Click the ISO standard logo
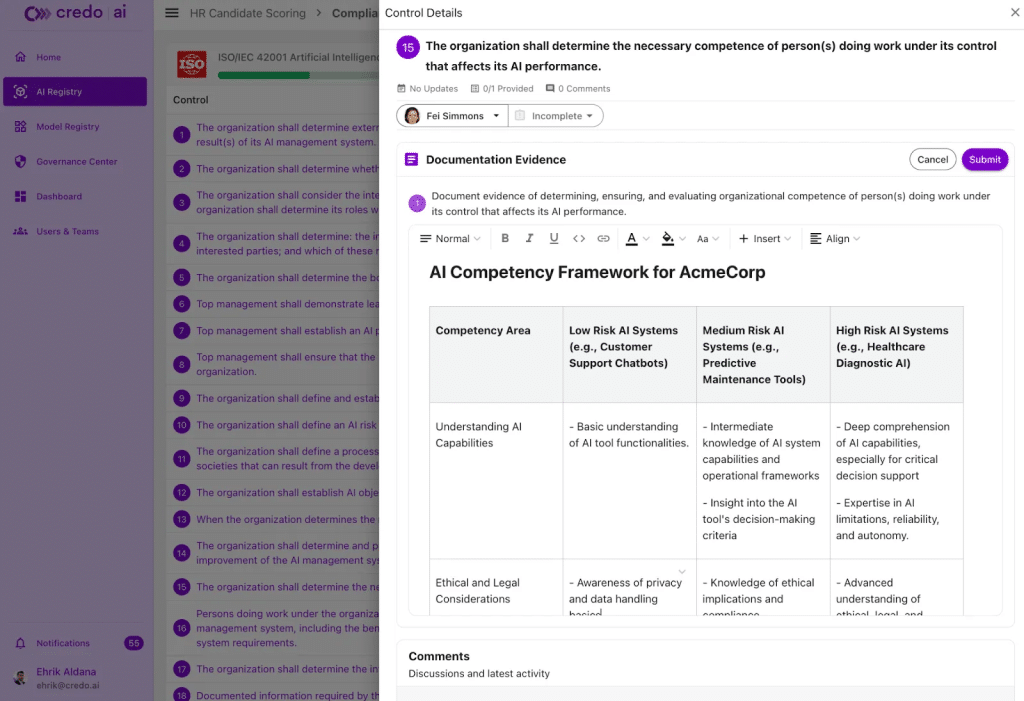The width and height of the screenshot is (1024, 701). (x=192, y=64)
